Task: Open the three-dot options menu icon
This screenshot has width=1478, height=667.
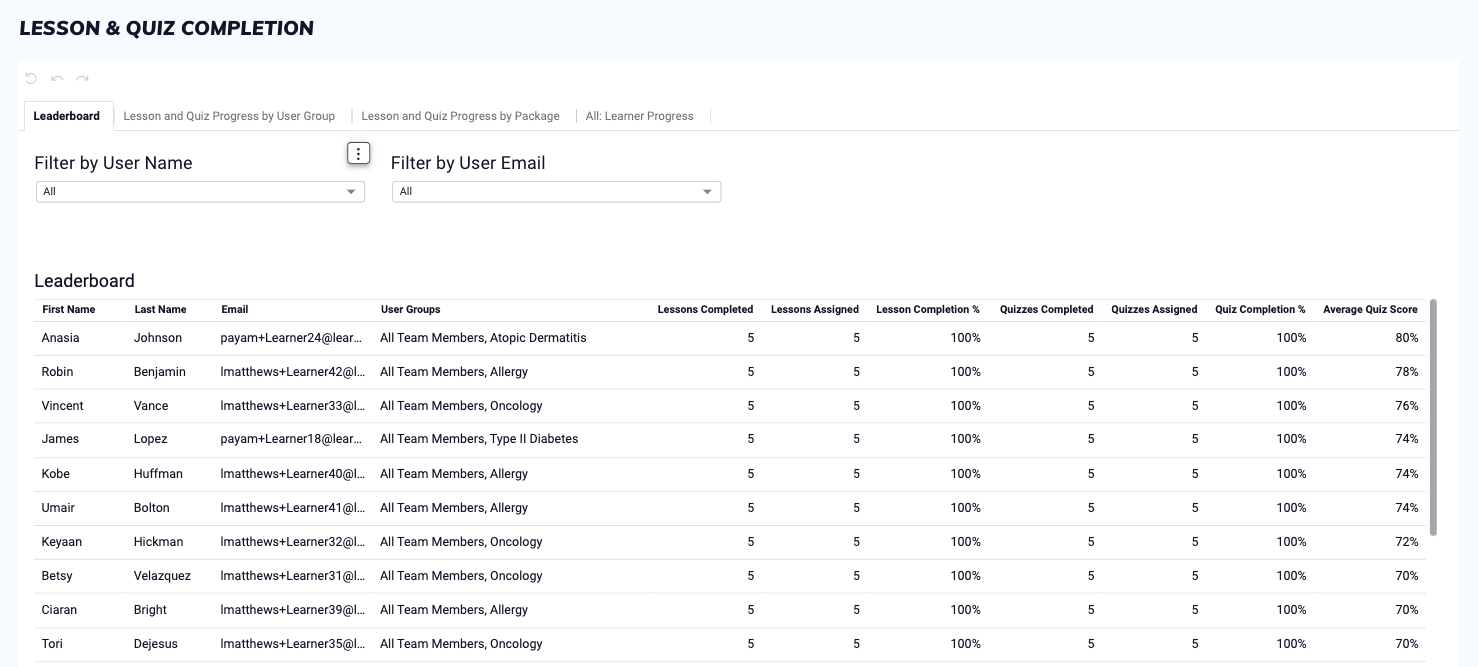Action: click(x=359, y=153)
